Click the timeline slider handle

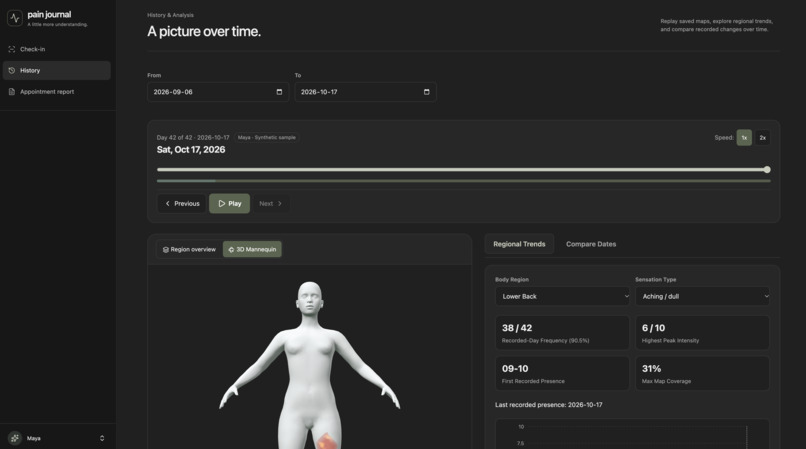point(767,170)
